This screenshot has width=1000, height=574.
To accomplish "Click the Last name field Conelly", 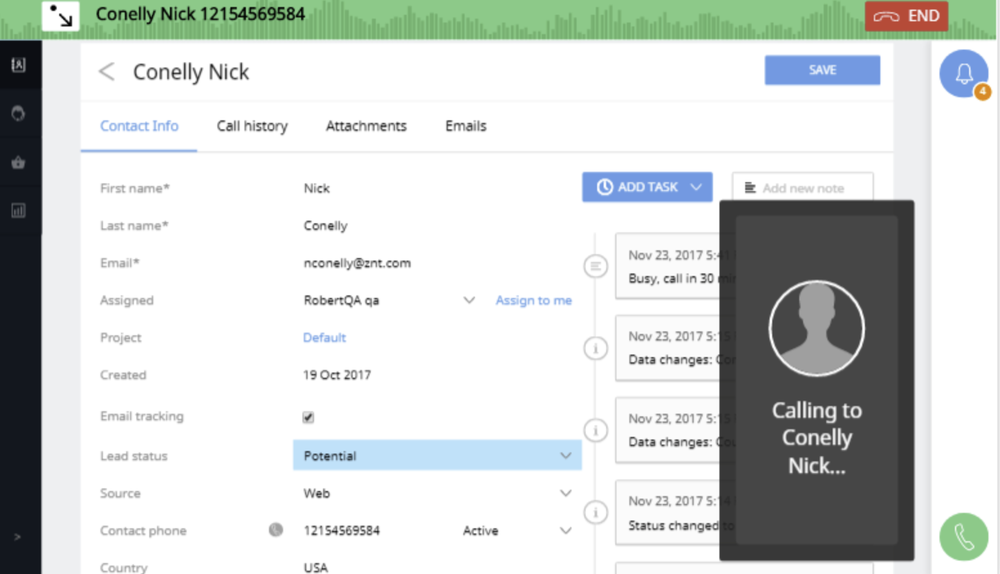I will click(325, 226).
